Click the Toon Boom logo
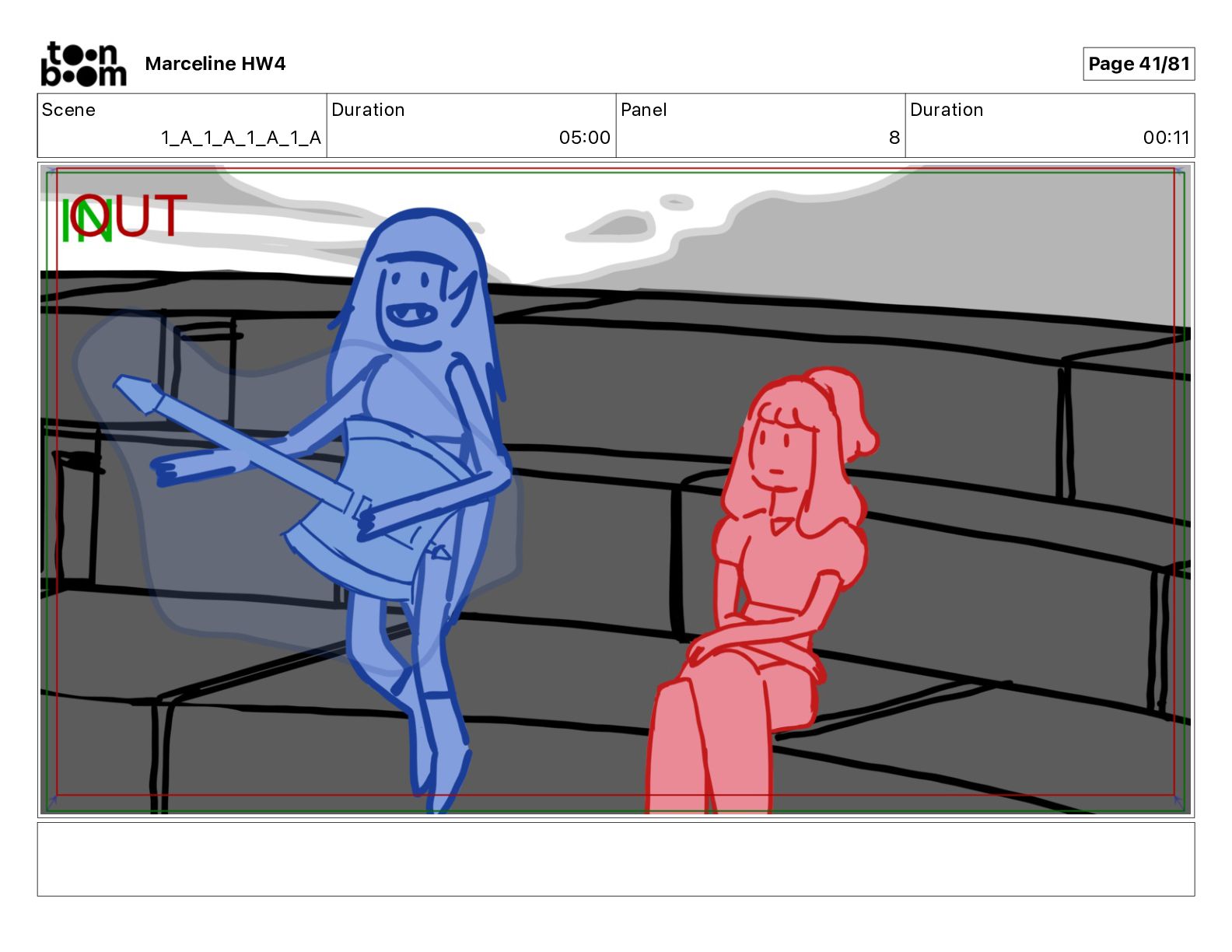Viewport: 1232px width, 952px height. point(83,63)
